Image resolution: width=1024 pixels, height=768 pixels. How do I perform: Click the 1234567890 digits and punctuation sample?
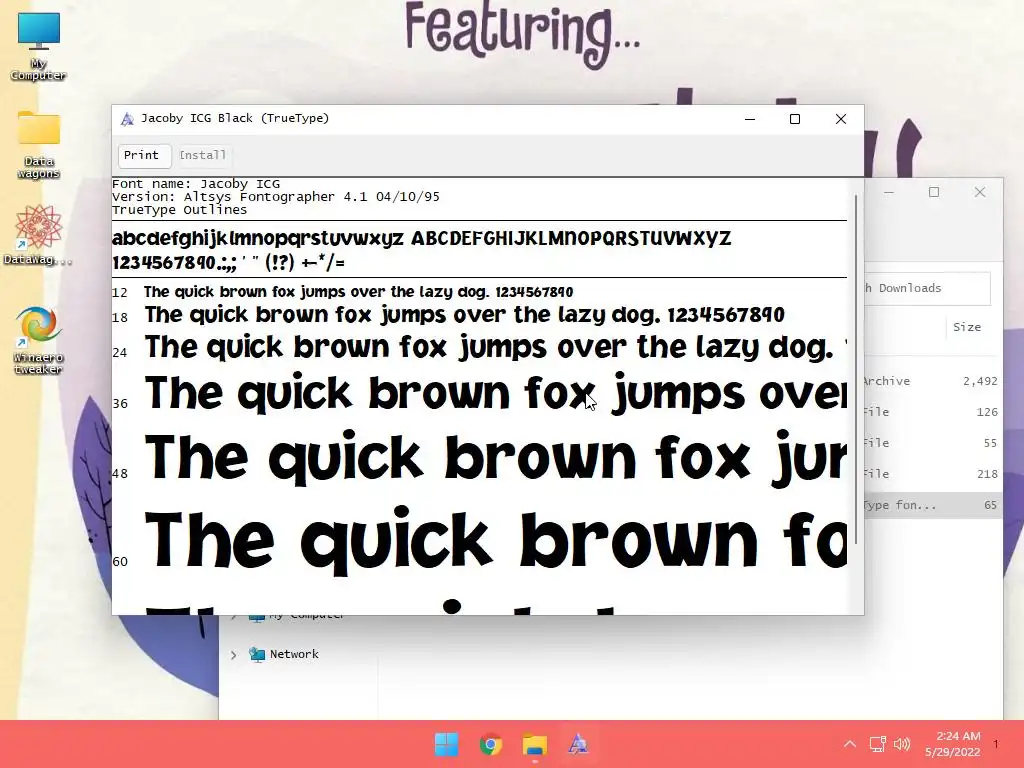[x=228, y=263]
